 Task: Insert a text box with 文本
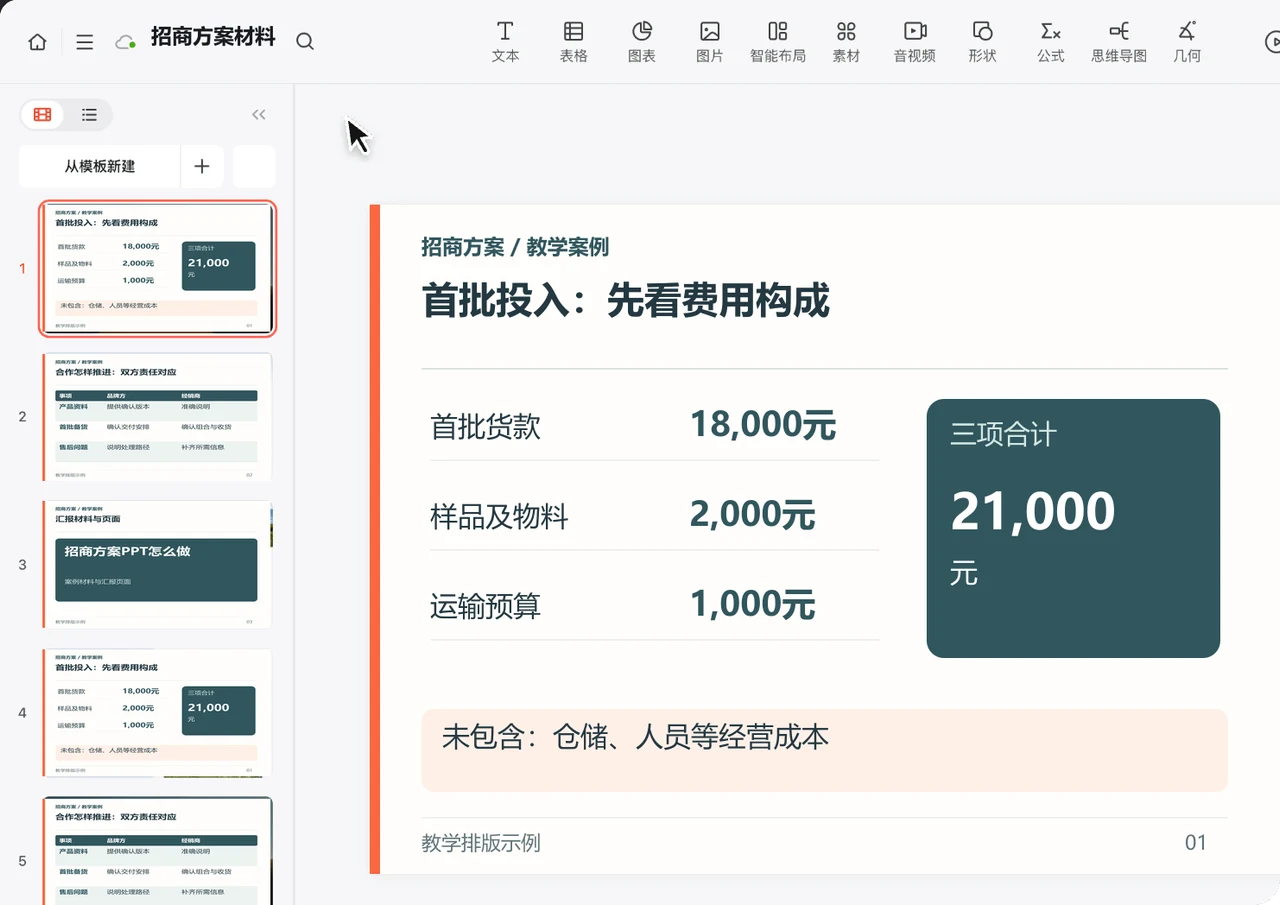(506, 42)
